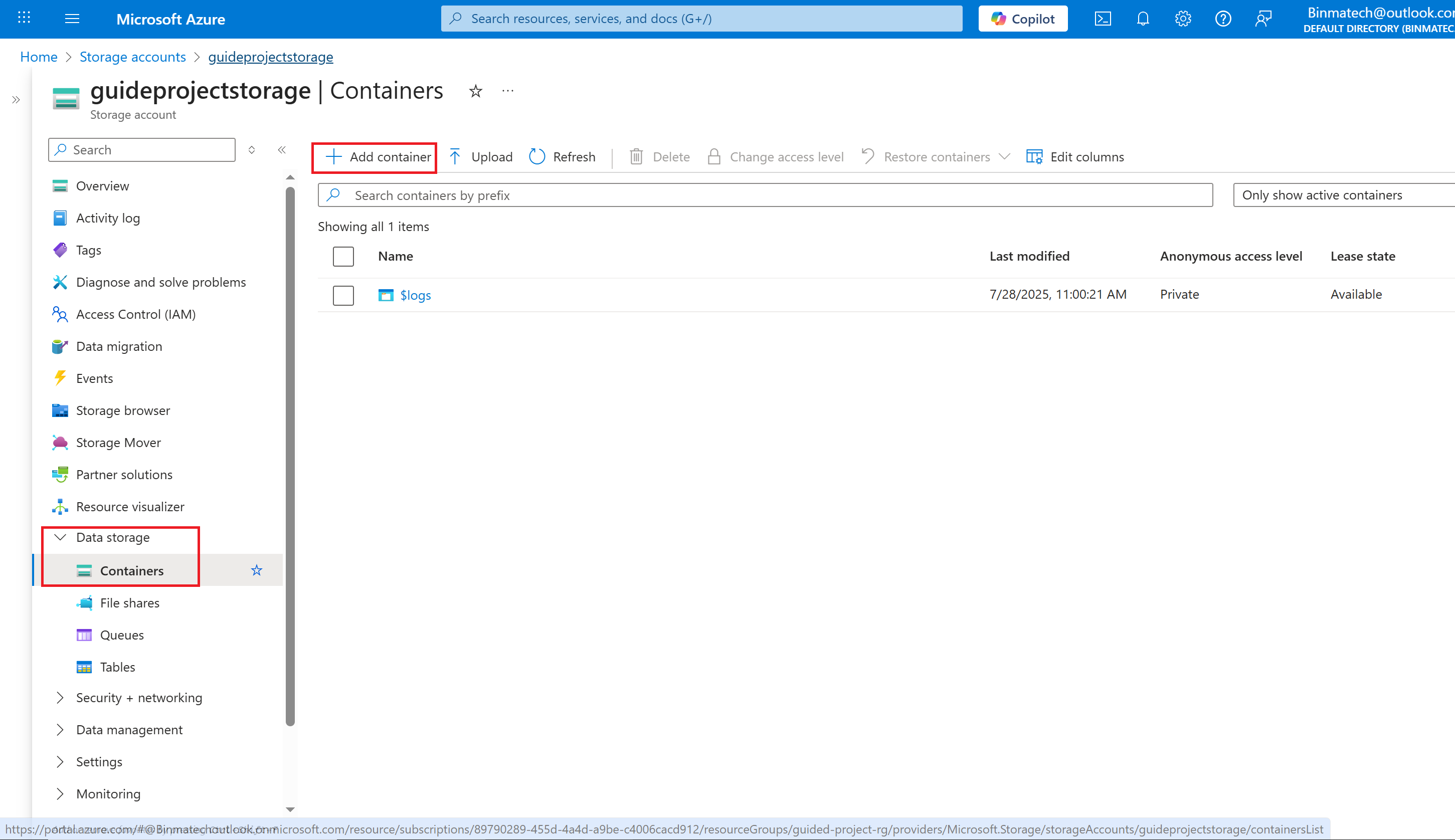1455x840 pixels.
Task: Check the select-all header checkbox
Action: [343, 257]
